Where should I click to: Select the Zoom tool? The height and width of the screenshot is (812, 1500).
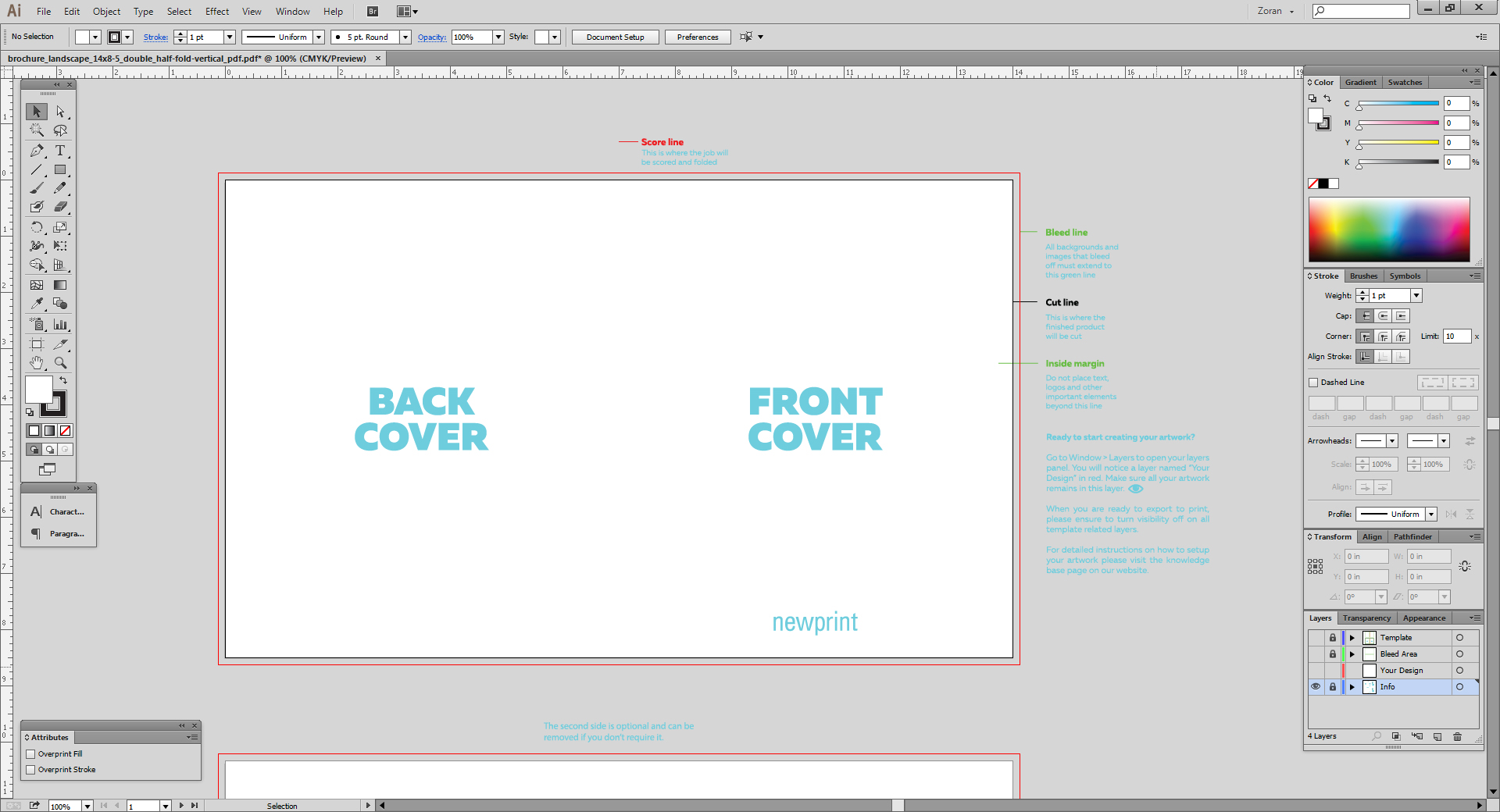click(60, 363)
